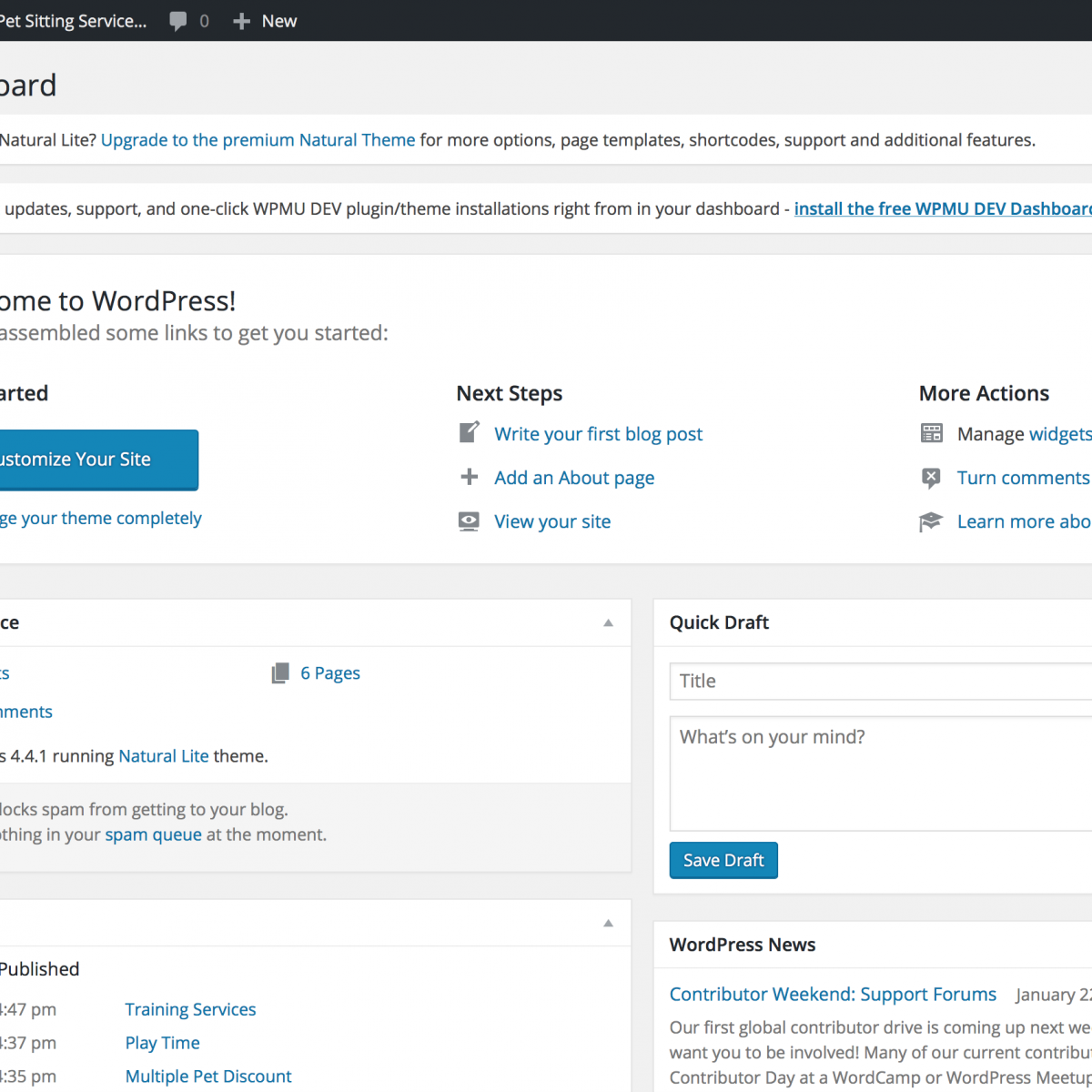Collapse the At a Glance panel
The width and height of the screenshot is (1092, 1092).
(608, 623)
